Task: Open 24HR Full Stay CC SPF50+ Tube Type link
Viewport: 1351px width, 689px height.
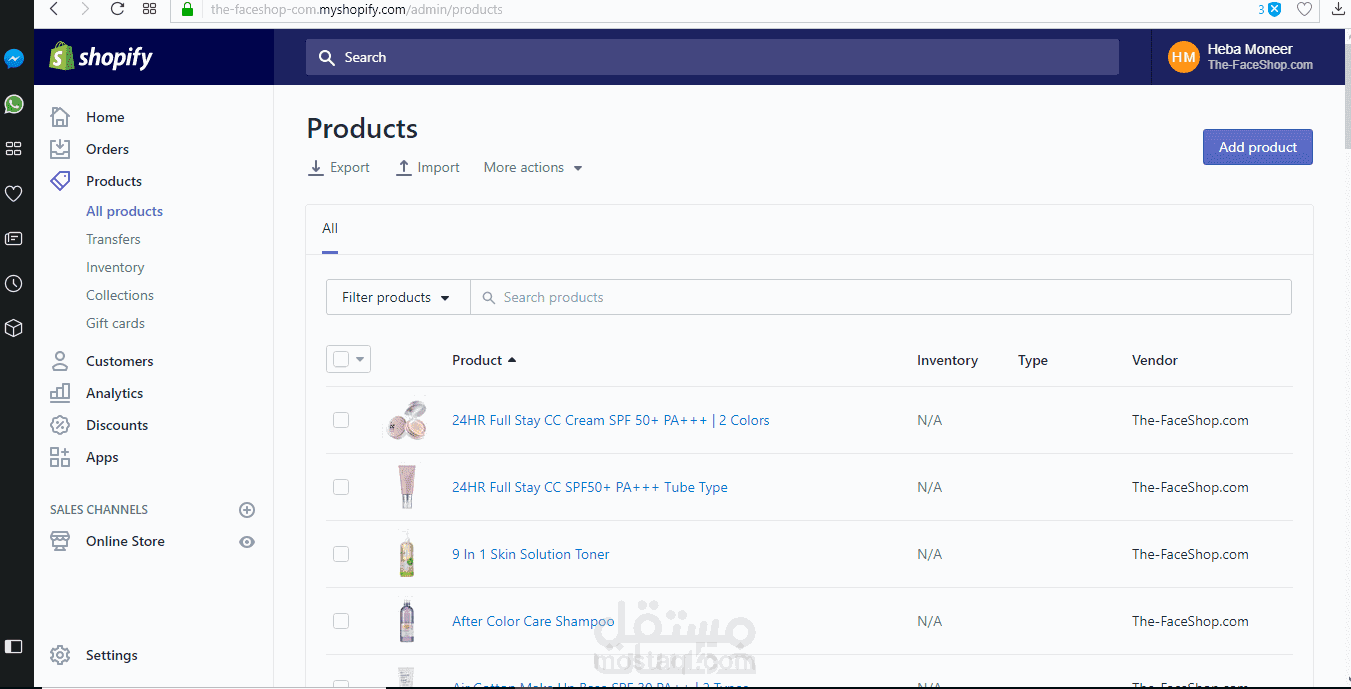Action: coord(590,487)
